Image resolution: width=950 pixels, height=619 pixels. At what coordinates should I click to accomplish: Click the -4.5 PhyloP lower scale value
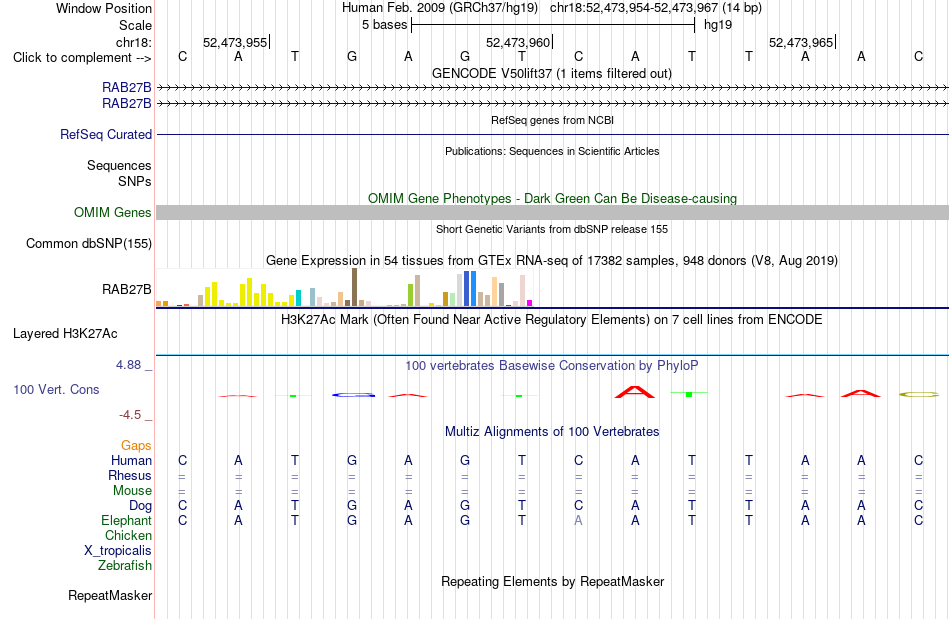pos(130,415)
